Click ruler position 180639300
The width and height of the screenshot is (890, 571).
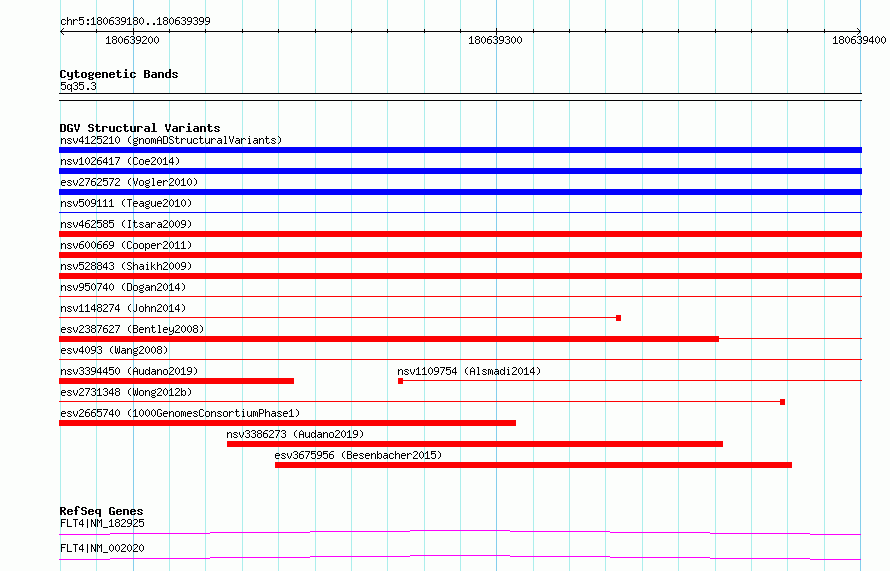pyautogui.click(x=495, y=40)
